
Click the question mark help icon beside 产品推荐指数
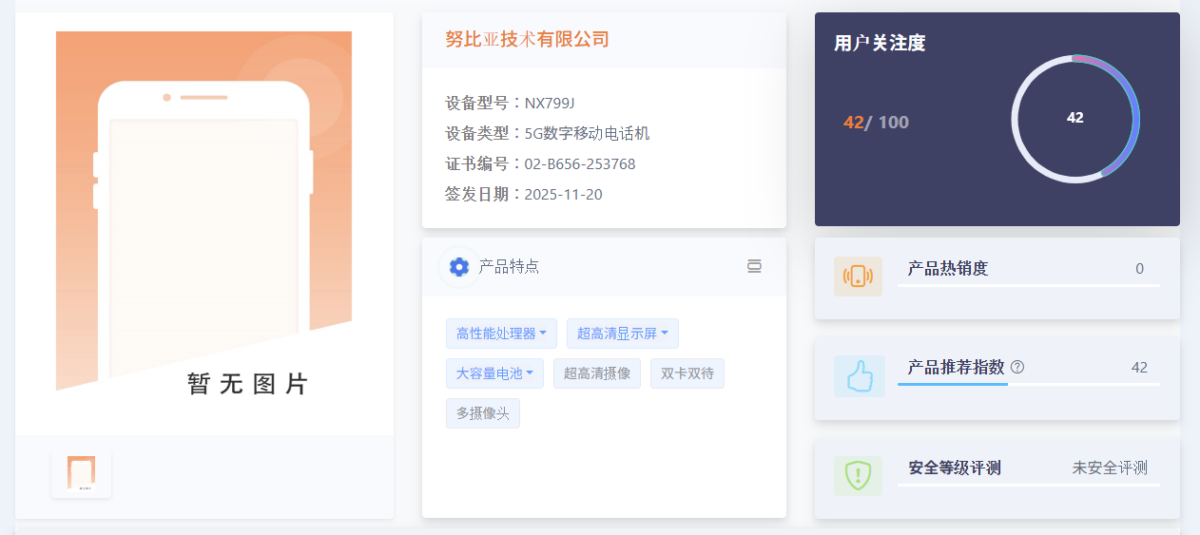point(1017,367)
